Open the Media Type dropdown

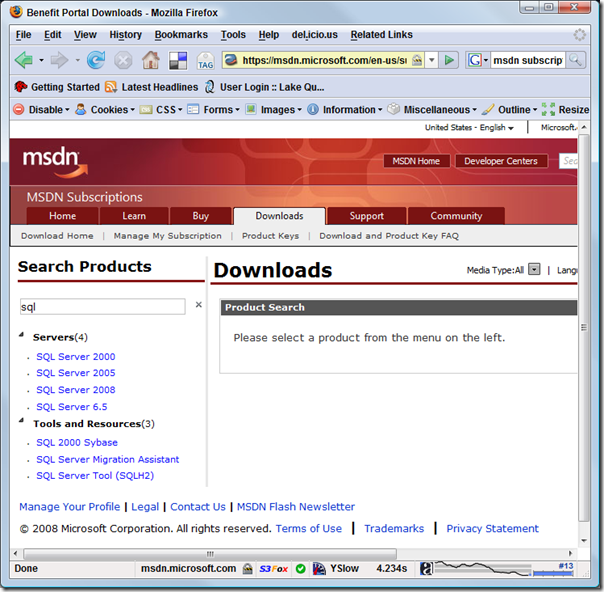point(534,269)
